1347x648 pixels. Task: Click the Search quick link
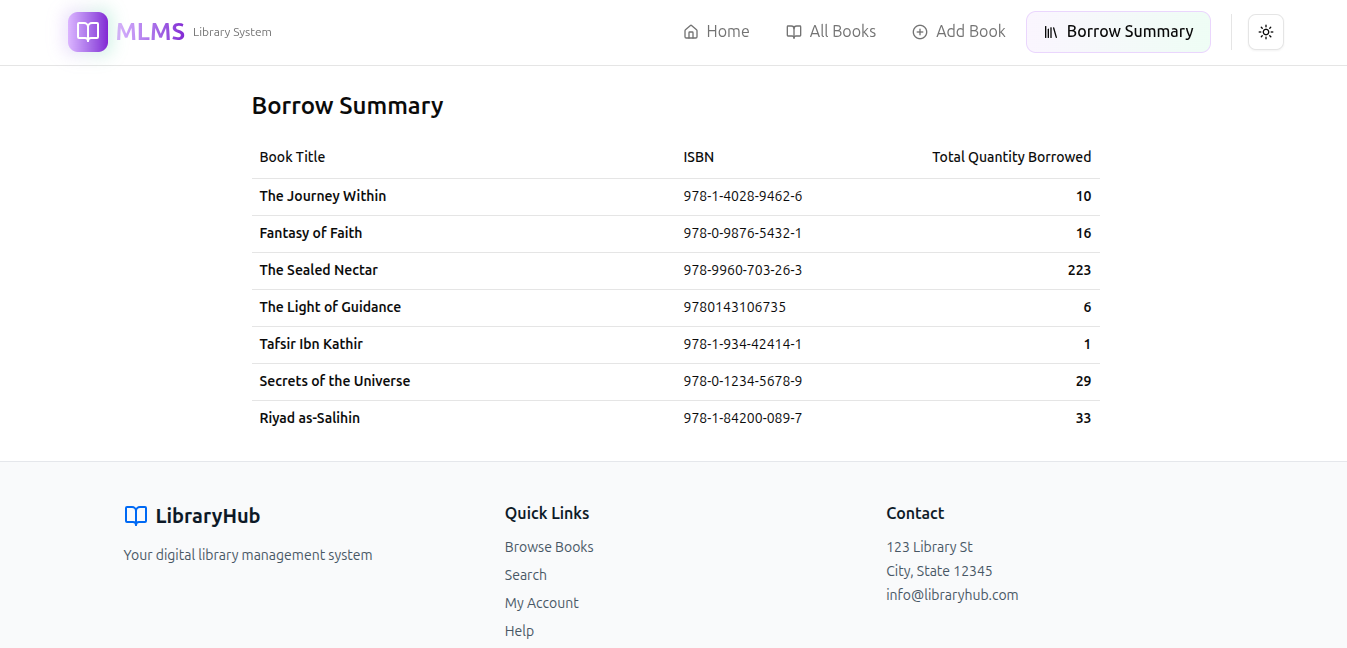tap(526, 575)
